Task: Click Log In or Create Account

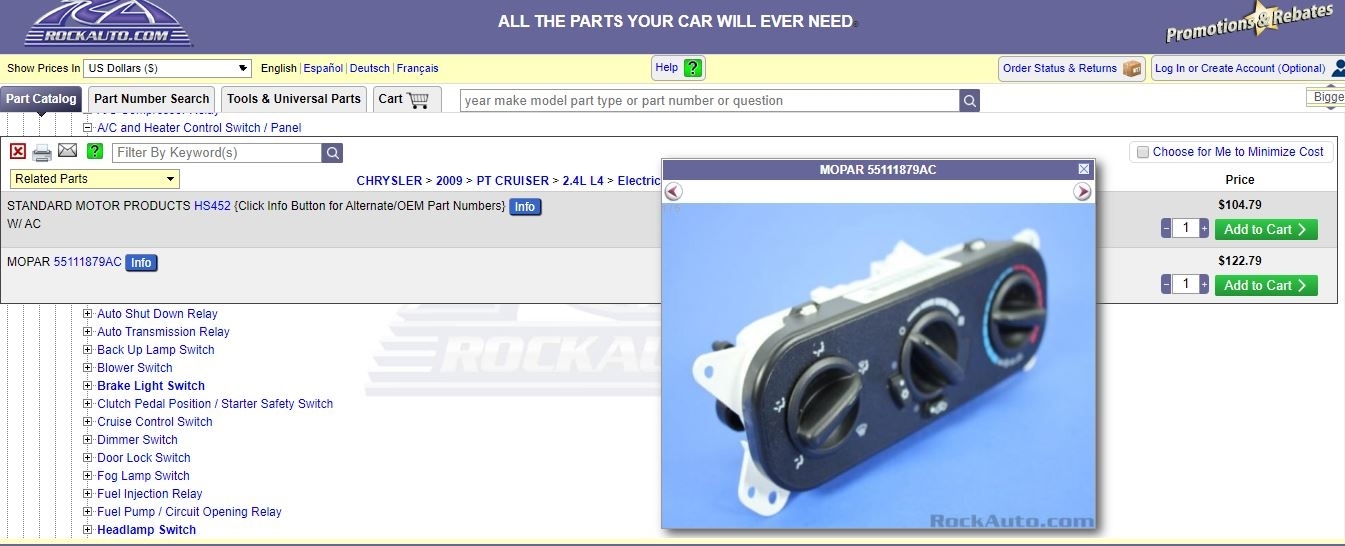Action: pyautogui.click(x=1239, y=68)
